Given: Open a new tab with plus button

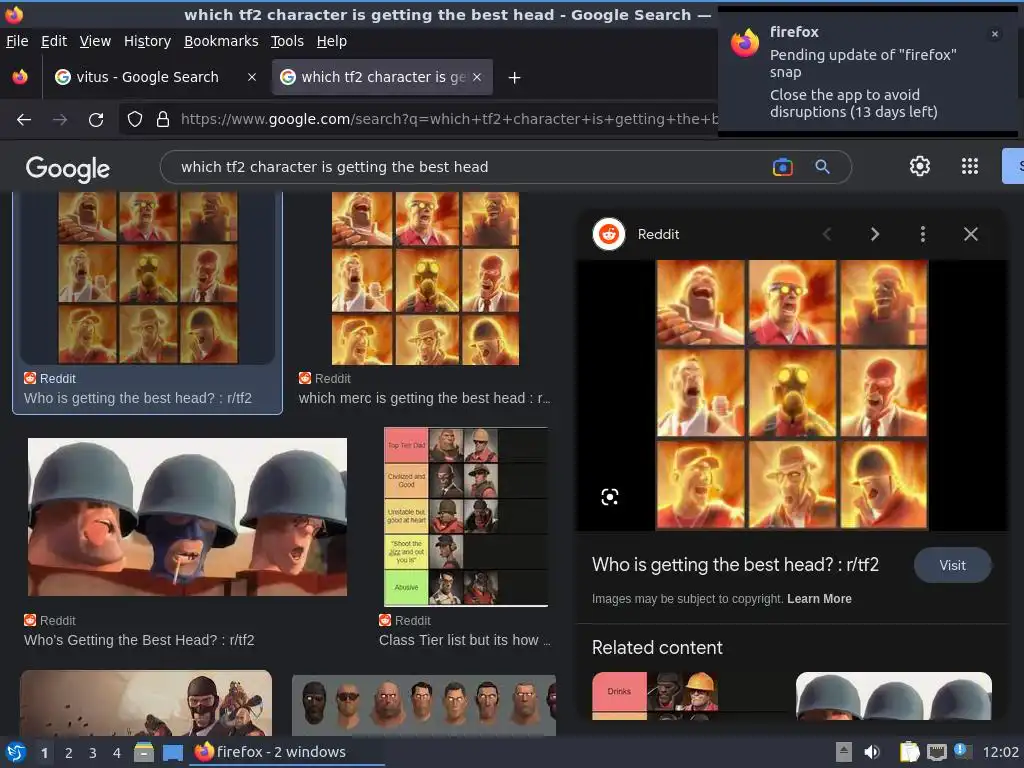Looking at the screenshot, I should (x=515, y=78).
